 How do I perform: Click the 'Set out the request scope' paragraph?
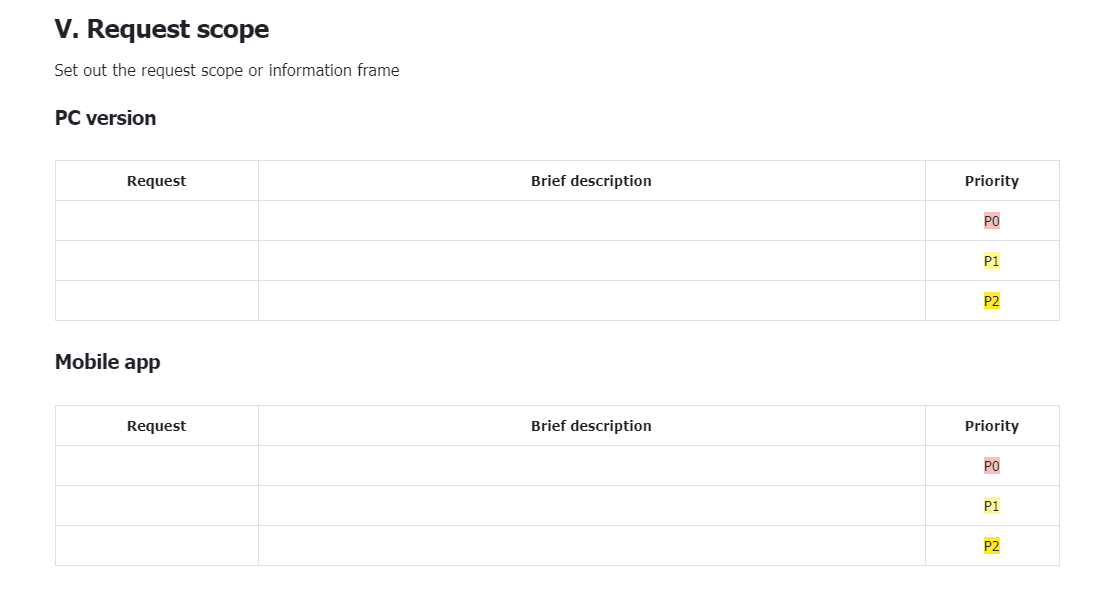coord(227,70)
